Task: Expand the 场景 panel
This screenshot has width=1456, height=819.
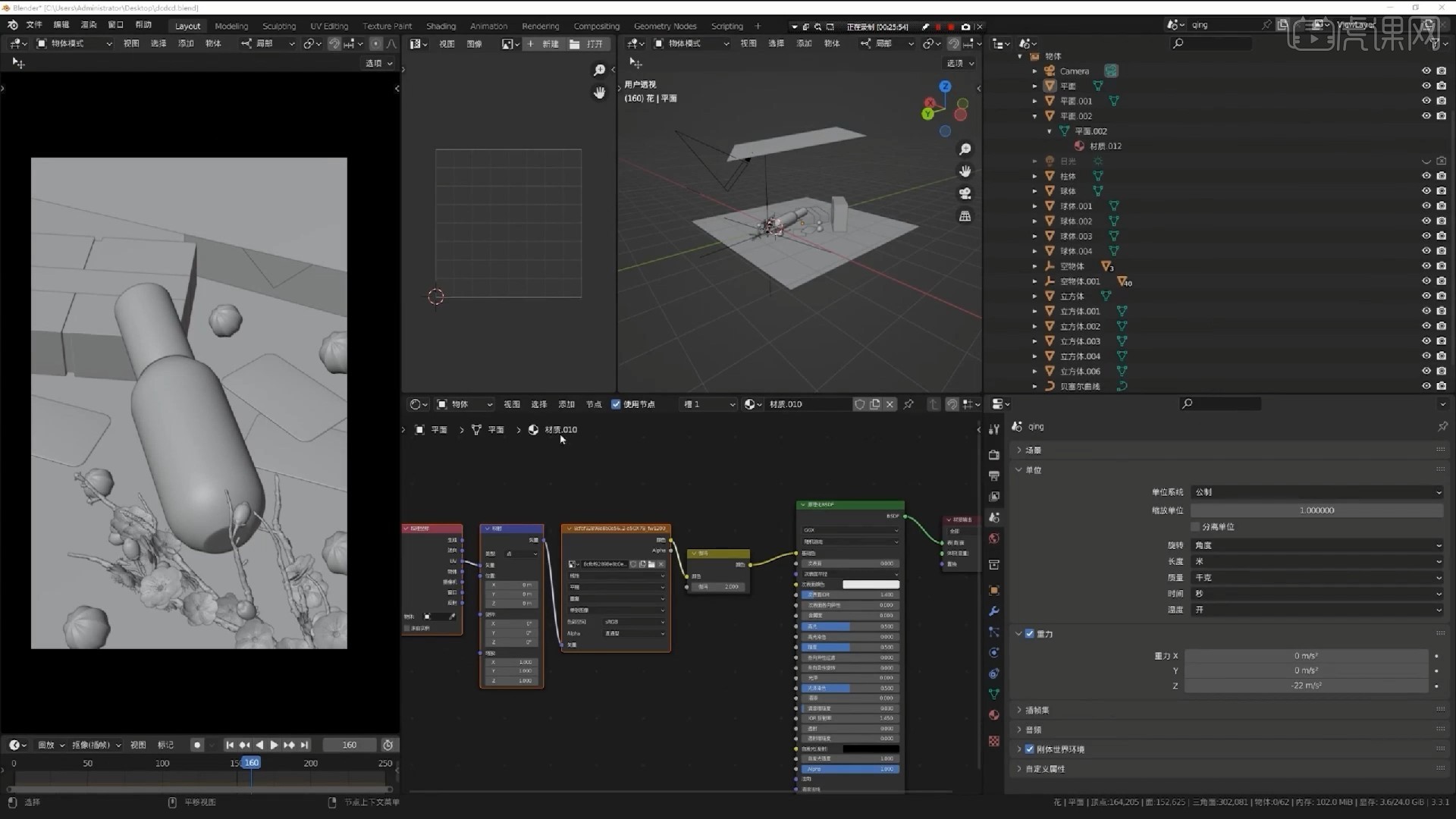Action: point(1032,450)
